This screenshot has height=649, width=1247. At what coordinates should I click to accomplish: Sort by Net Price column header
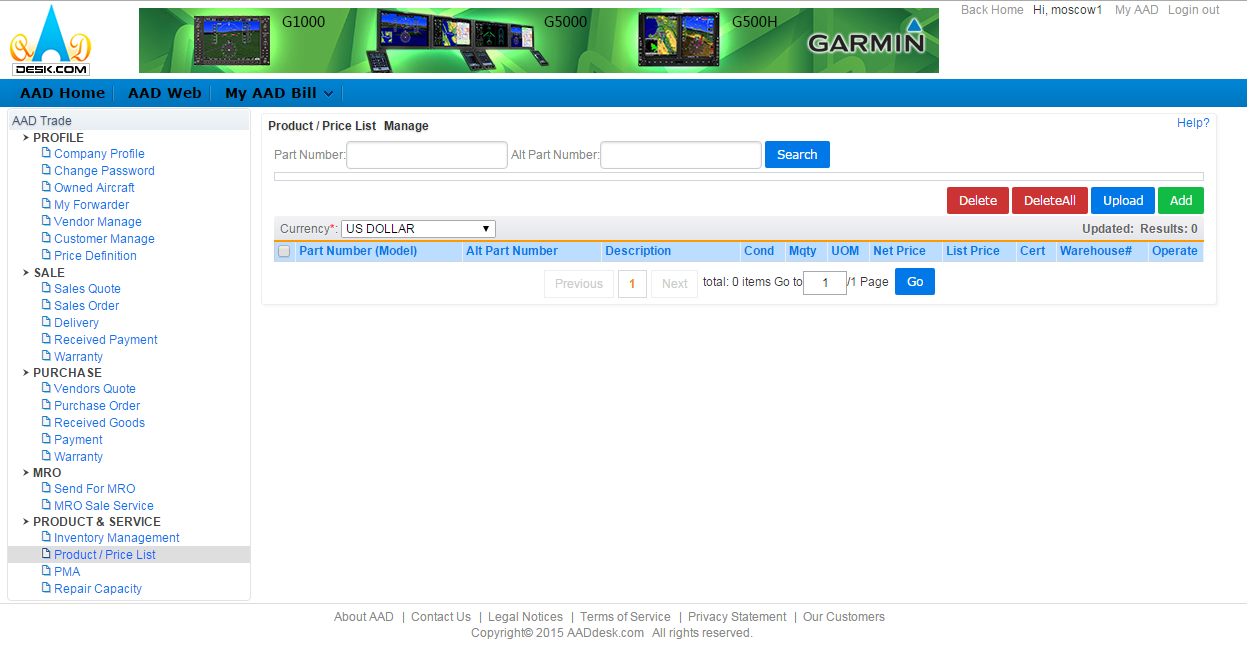(x=899, y=251)
